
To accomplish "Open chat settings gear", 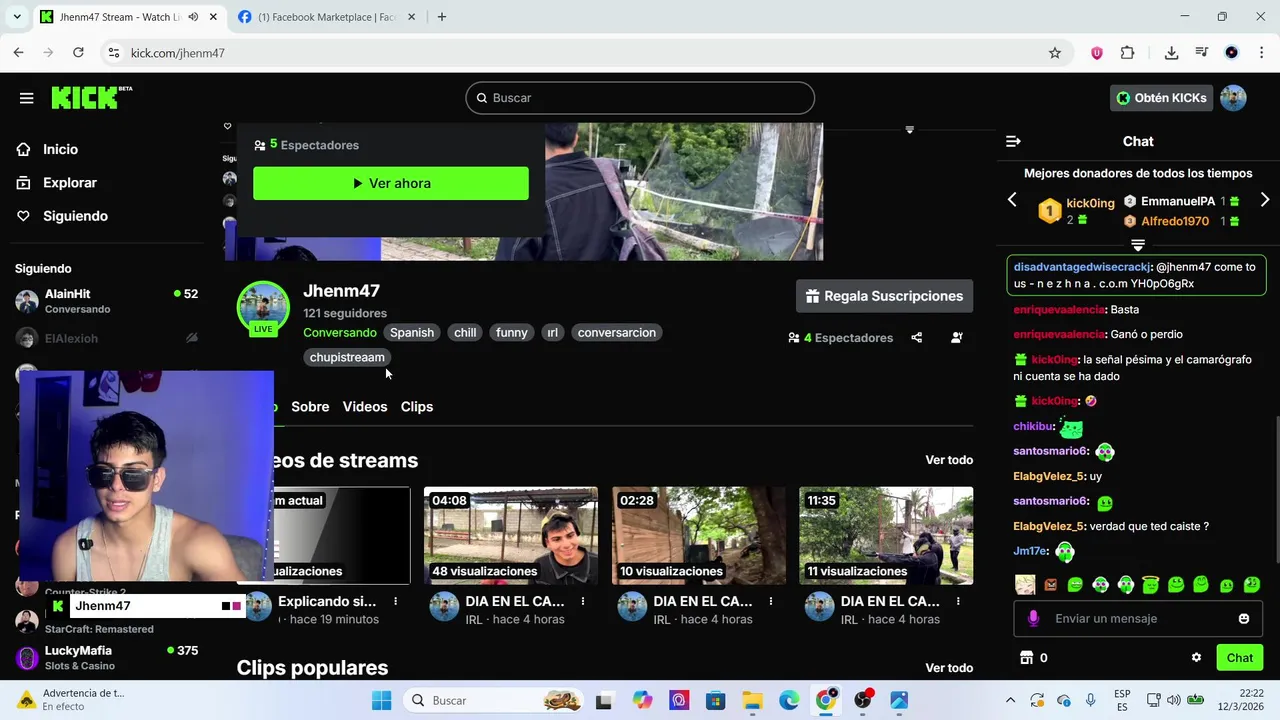I will tap(1196, 658).
